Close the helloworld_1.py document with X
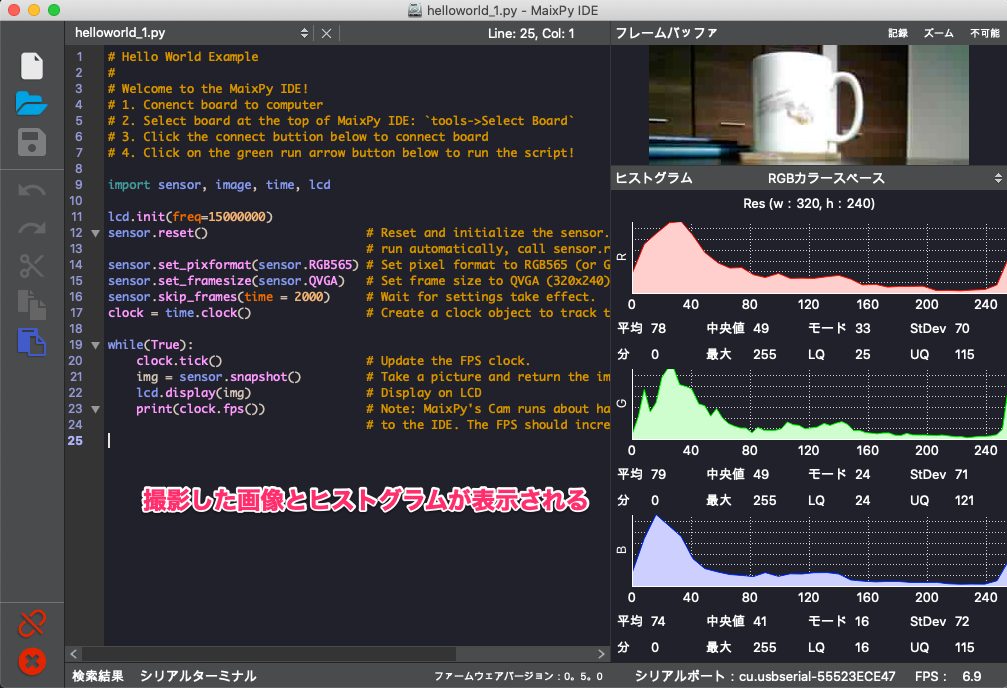This screenshot has height=688, width=1007. [x=326, y=33]
